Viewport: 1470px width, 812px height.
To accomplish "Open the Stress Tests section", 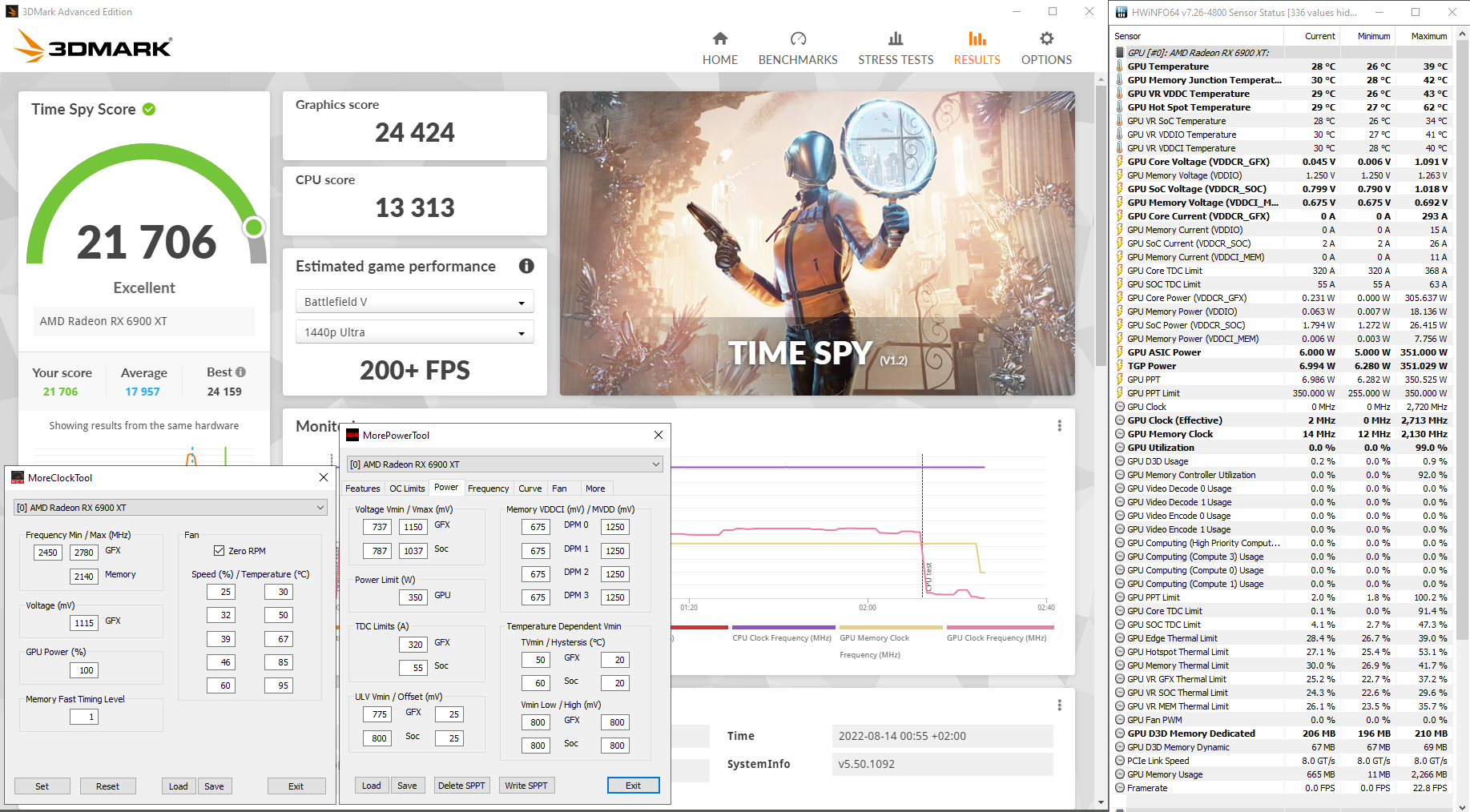I will point(896,48).
